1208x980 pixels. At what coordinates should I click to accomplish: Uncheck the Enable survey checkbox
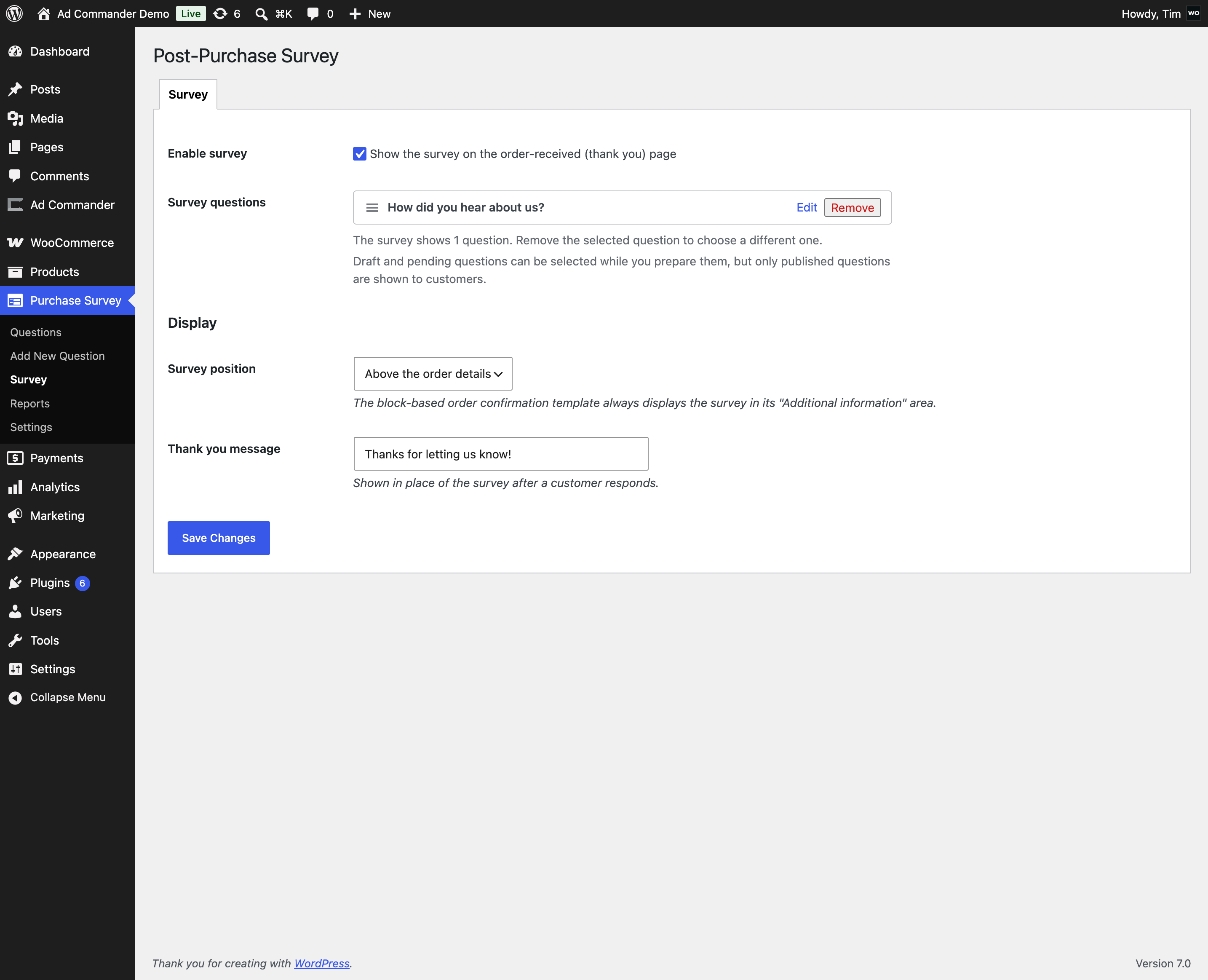point(359,154)
